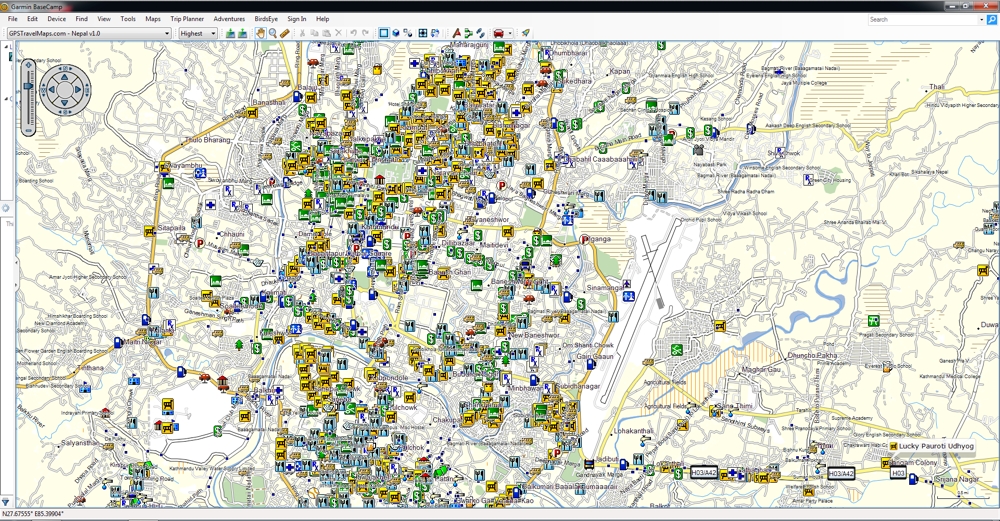
Task: Click the Send to Device toolbar icon
Action: (x=230, y=33)
